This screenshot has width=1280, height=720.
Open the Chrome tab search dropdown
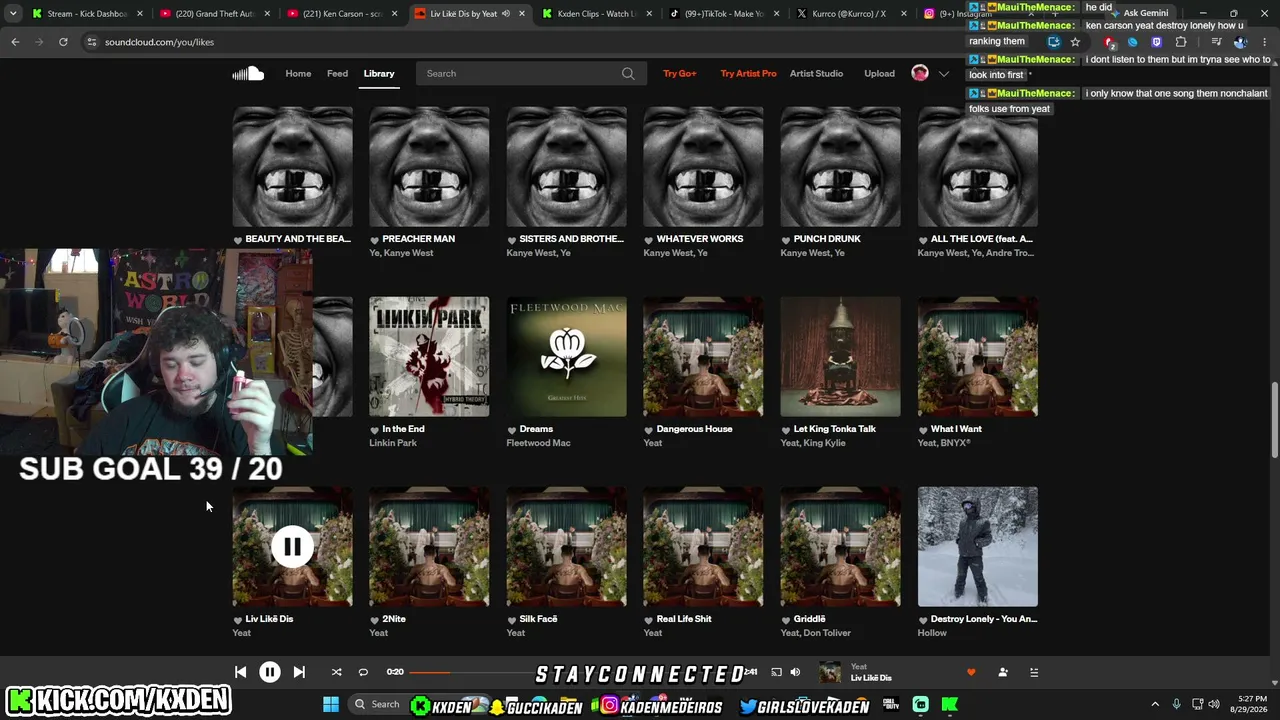(x=13, y=14)
